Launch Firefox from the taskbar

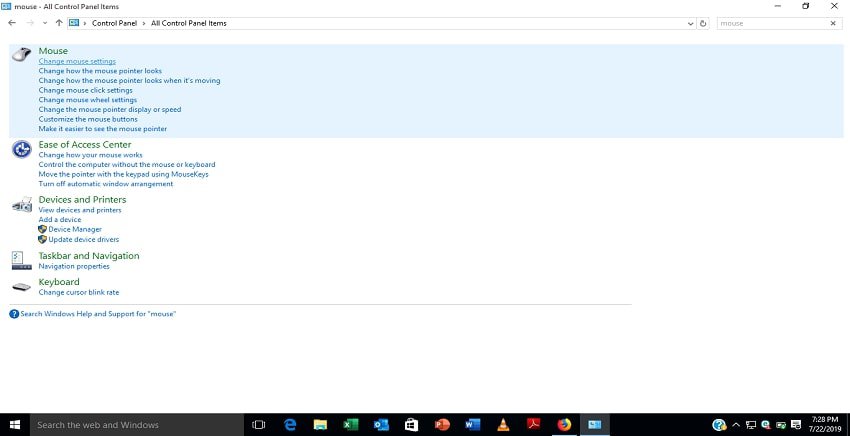[x=564, y=425]
